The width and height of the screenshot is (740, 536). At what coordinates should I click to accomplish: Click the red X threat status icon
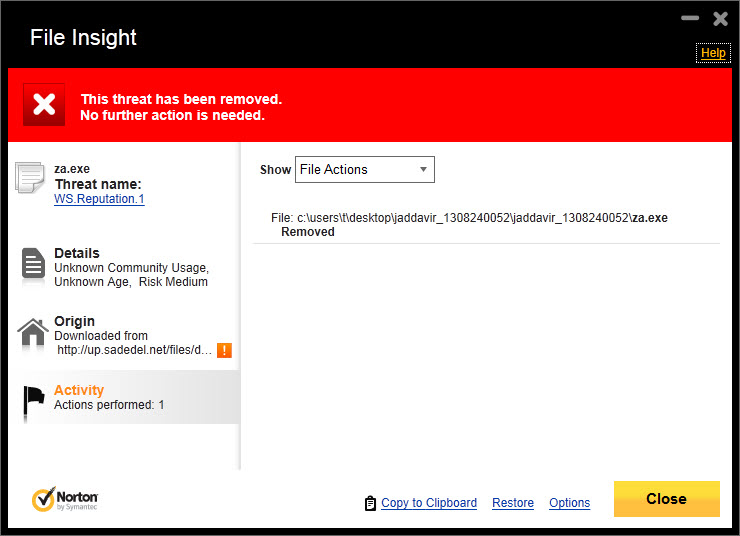[x=44, y=105]
